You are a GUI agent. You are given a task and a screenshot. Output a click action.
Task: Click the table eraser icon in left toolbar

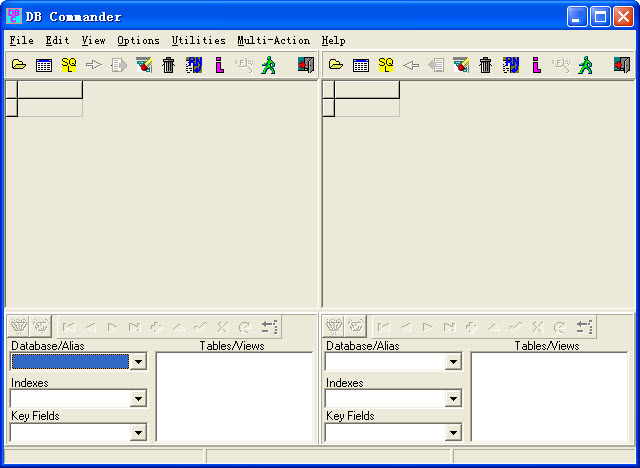click(144, 65)
